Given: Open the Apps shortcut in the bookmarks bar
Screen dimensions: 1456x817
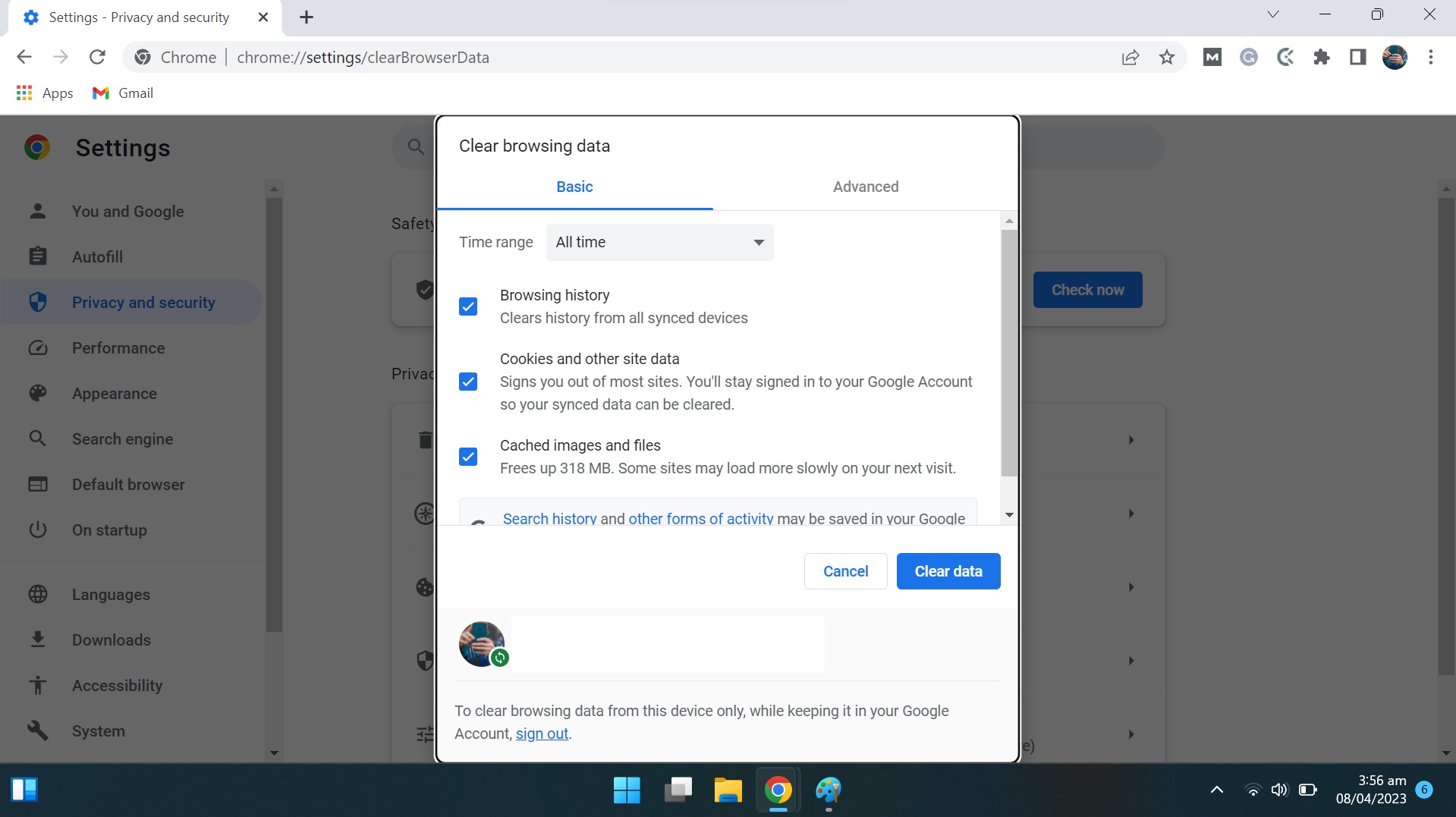Looking at the screenshot, I should (x=45, y=93).
